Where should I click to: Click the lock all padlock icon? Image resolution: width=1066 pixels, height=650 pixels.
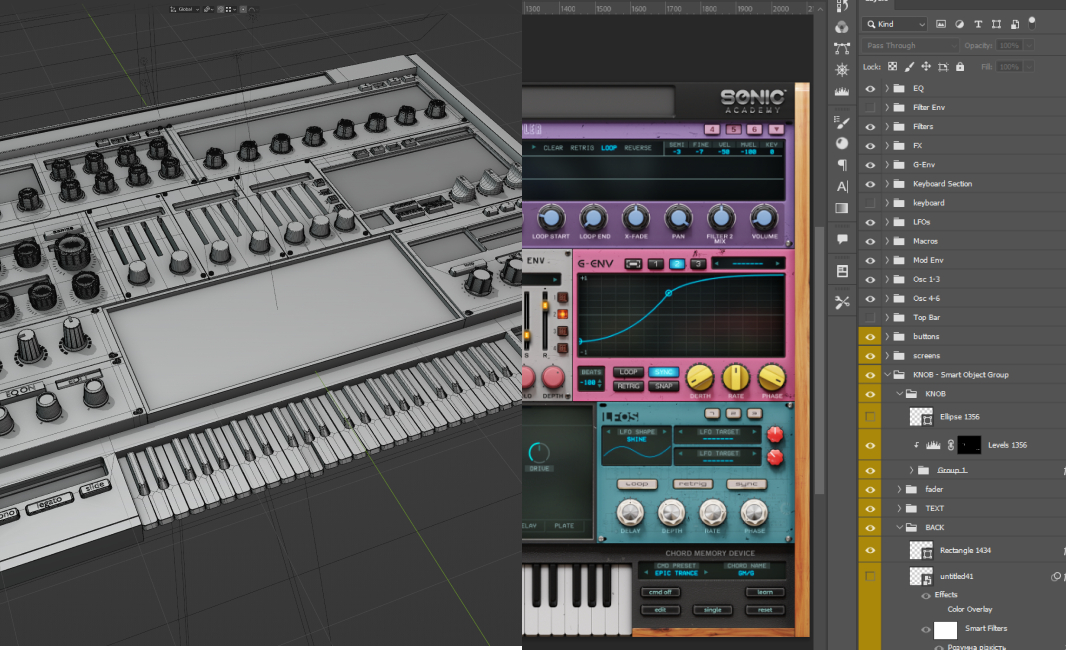click(x=960, y=67)
